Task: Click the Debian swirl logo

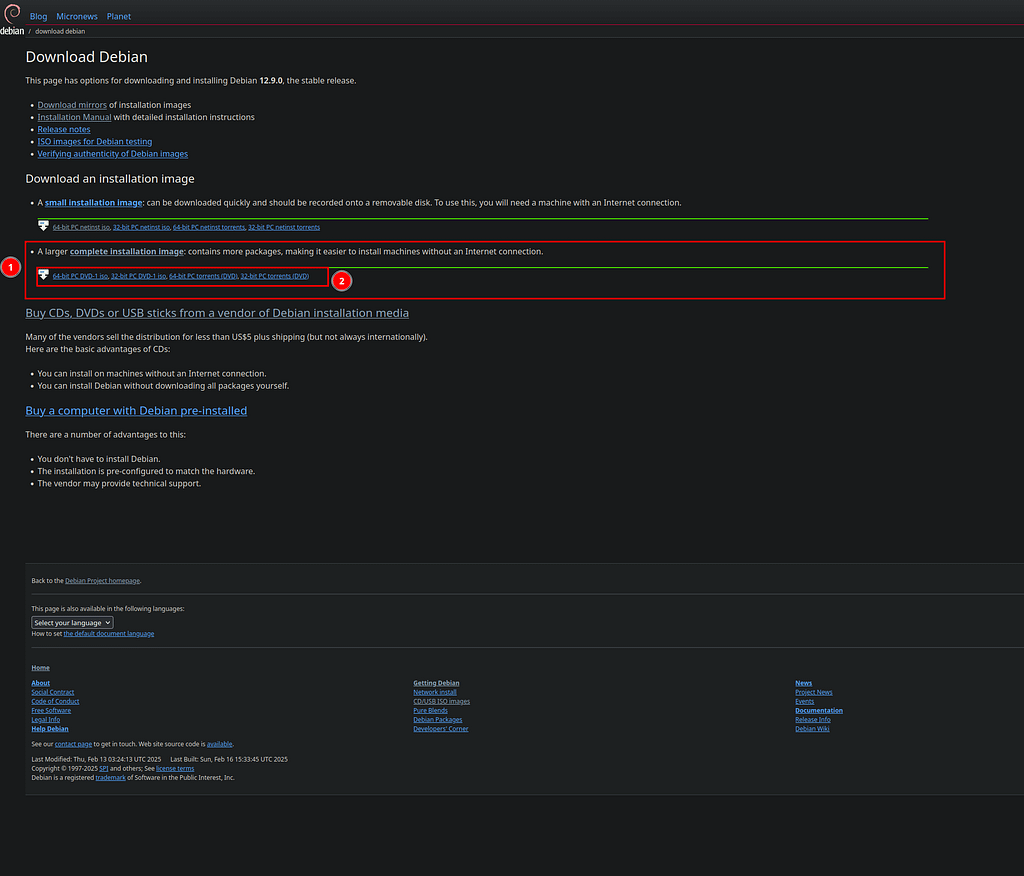Action: [x=12, y=14]
